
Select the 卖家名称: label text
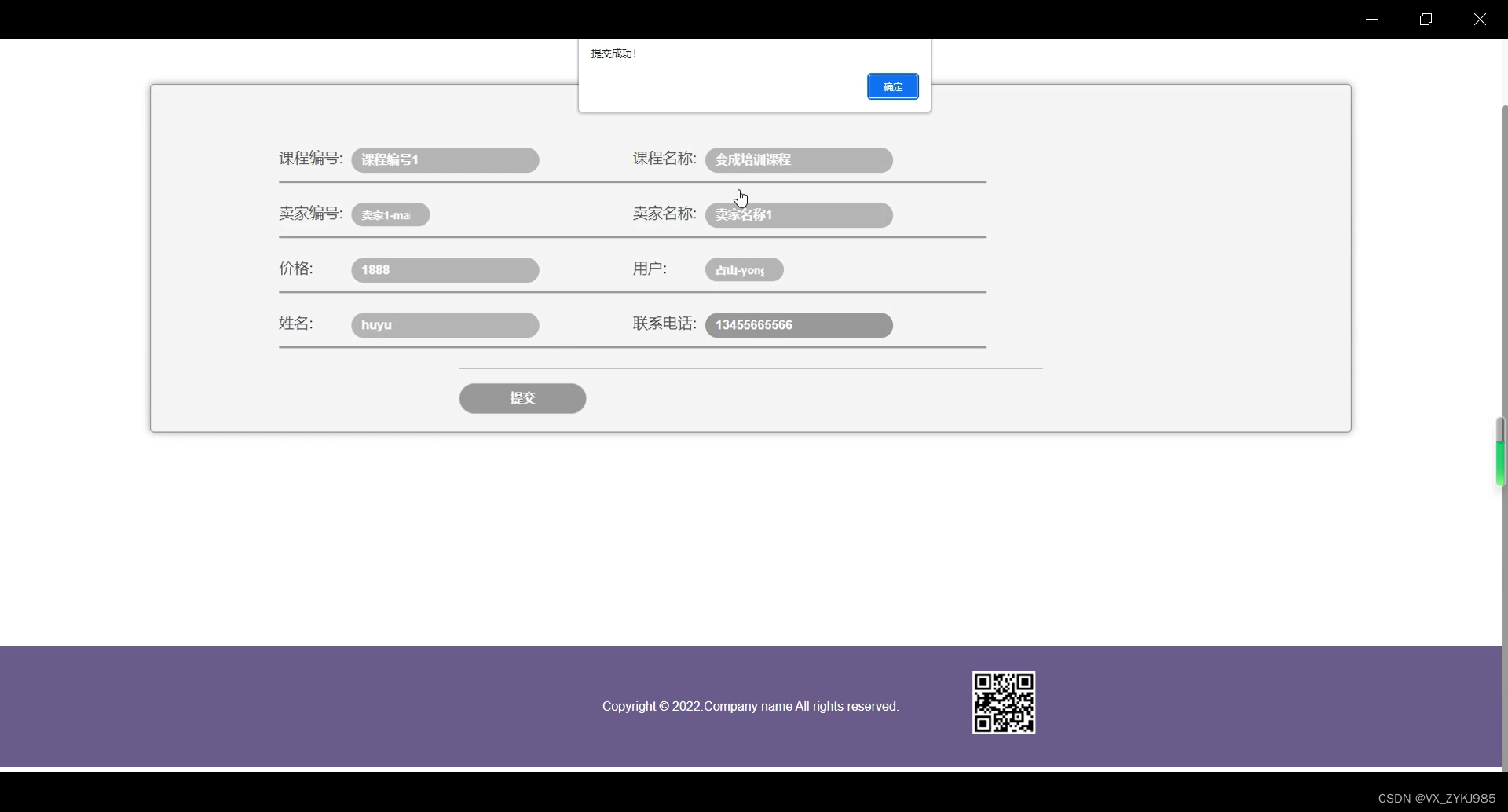click(x=664, y=214)
